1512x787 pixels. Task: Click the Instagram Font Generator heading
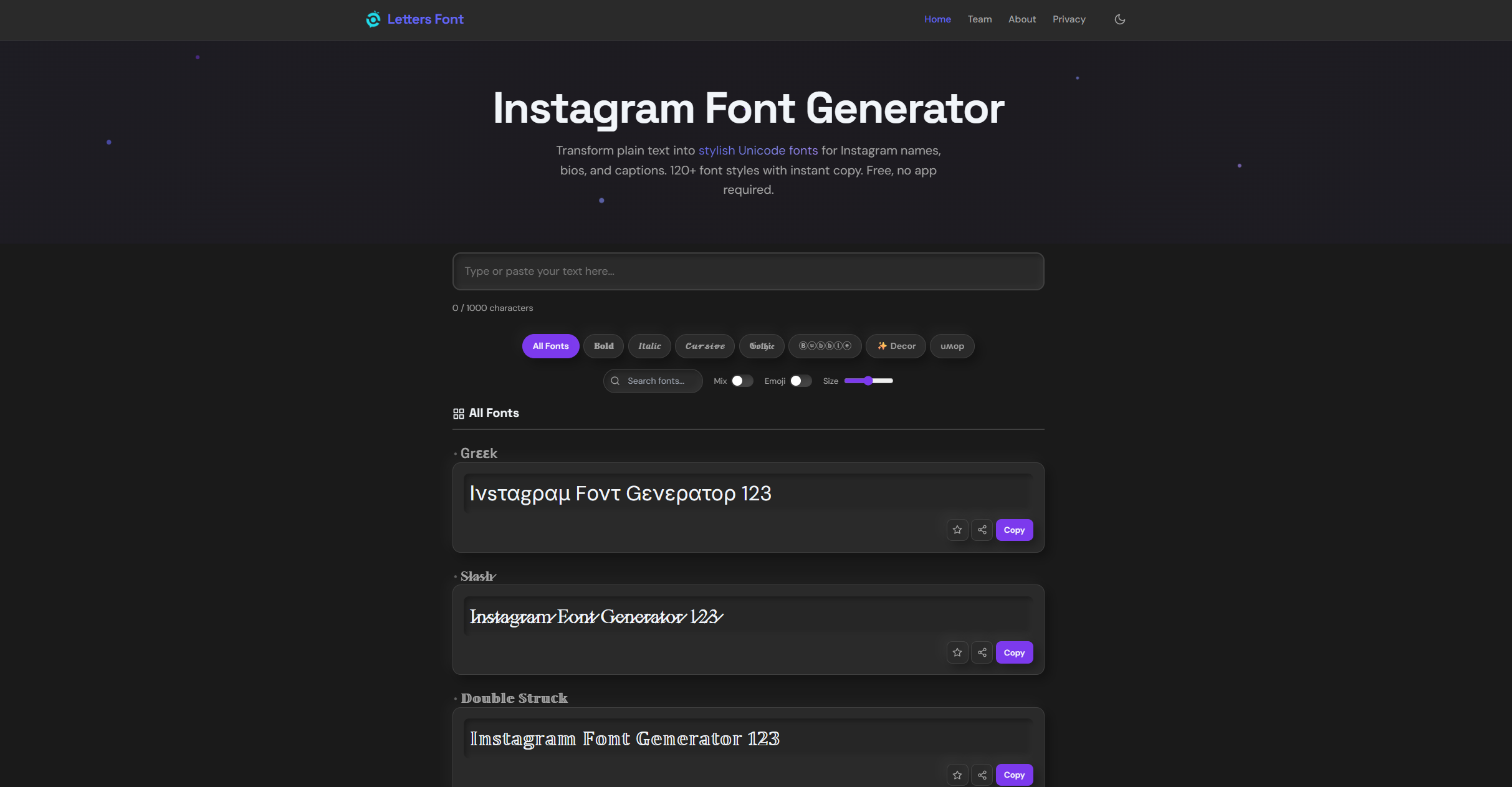(x=748, y=108)
